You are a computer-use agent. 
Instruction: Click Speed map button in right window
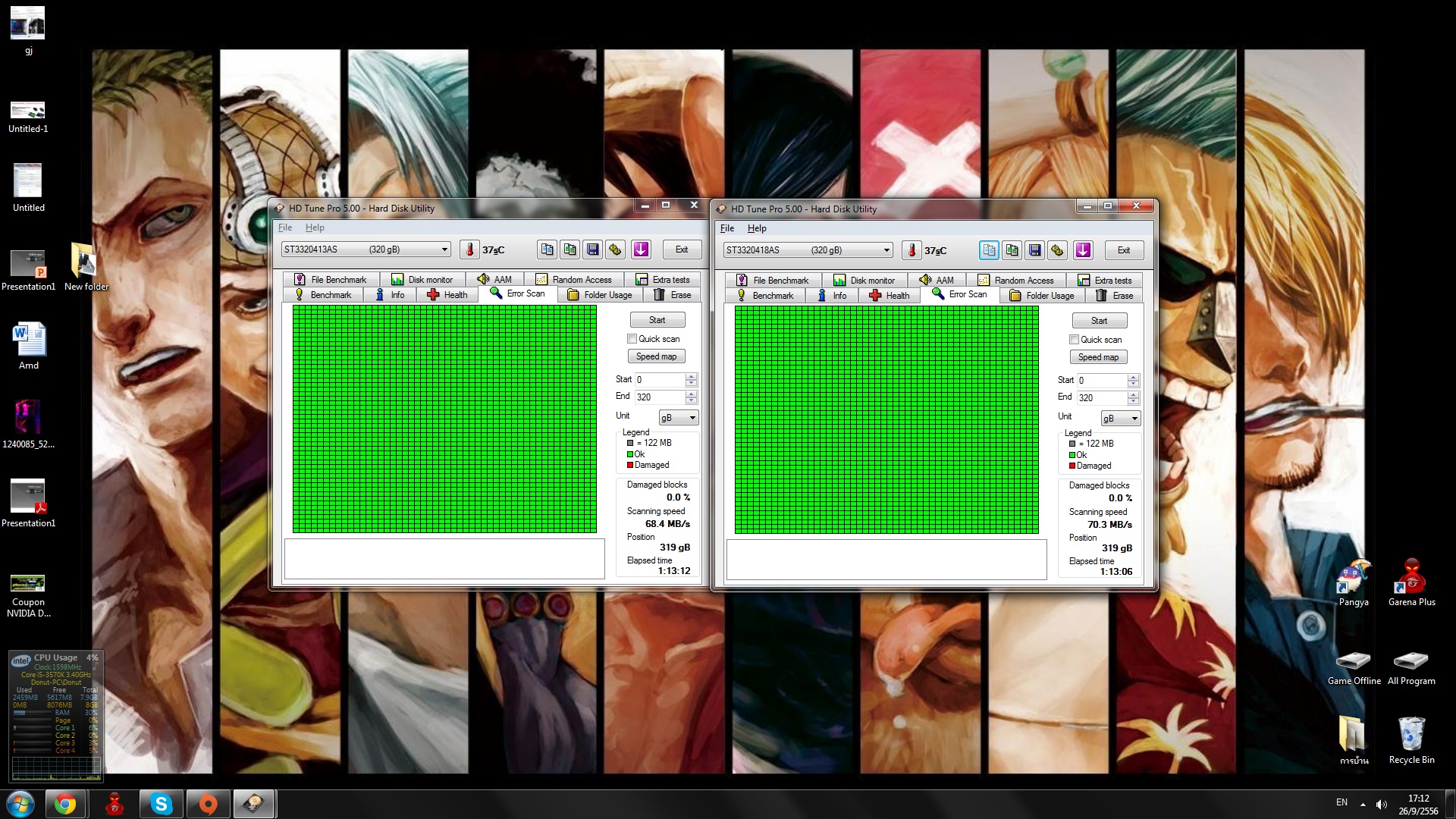click(x=1098, y=357)
